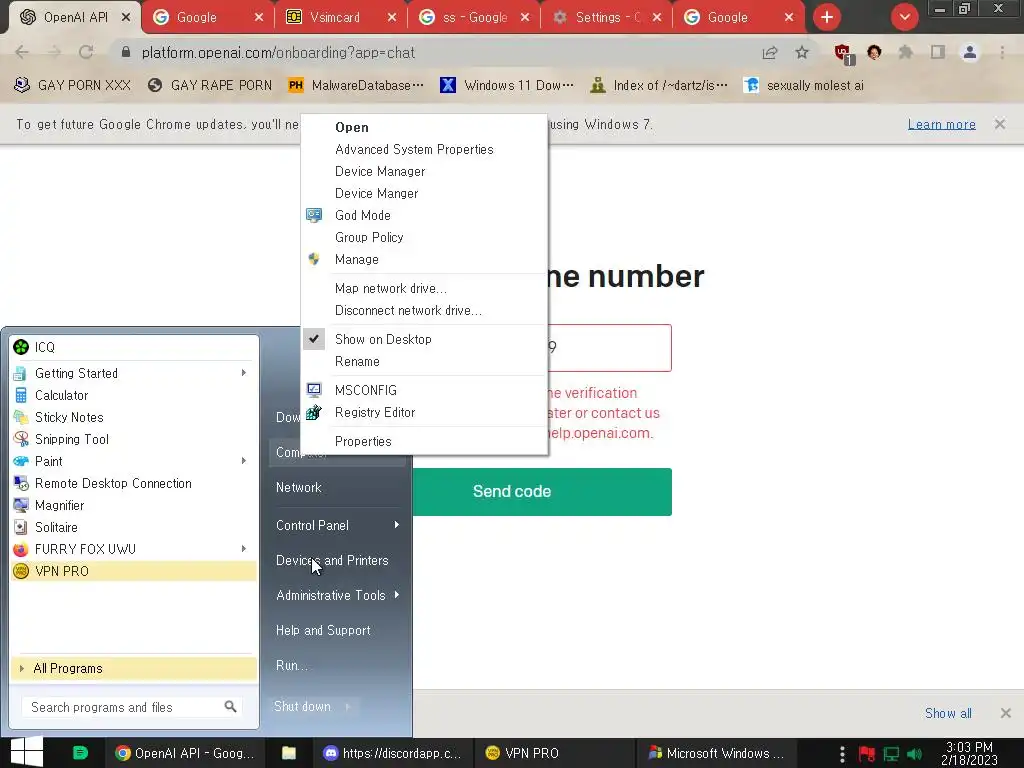Open Chrome's Extensions puzzle menu
1024x768 pixels.
(x=906, y=52)
